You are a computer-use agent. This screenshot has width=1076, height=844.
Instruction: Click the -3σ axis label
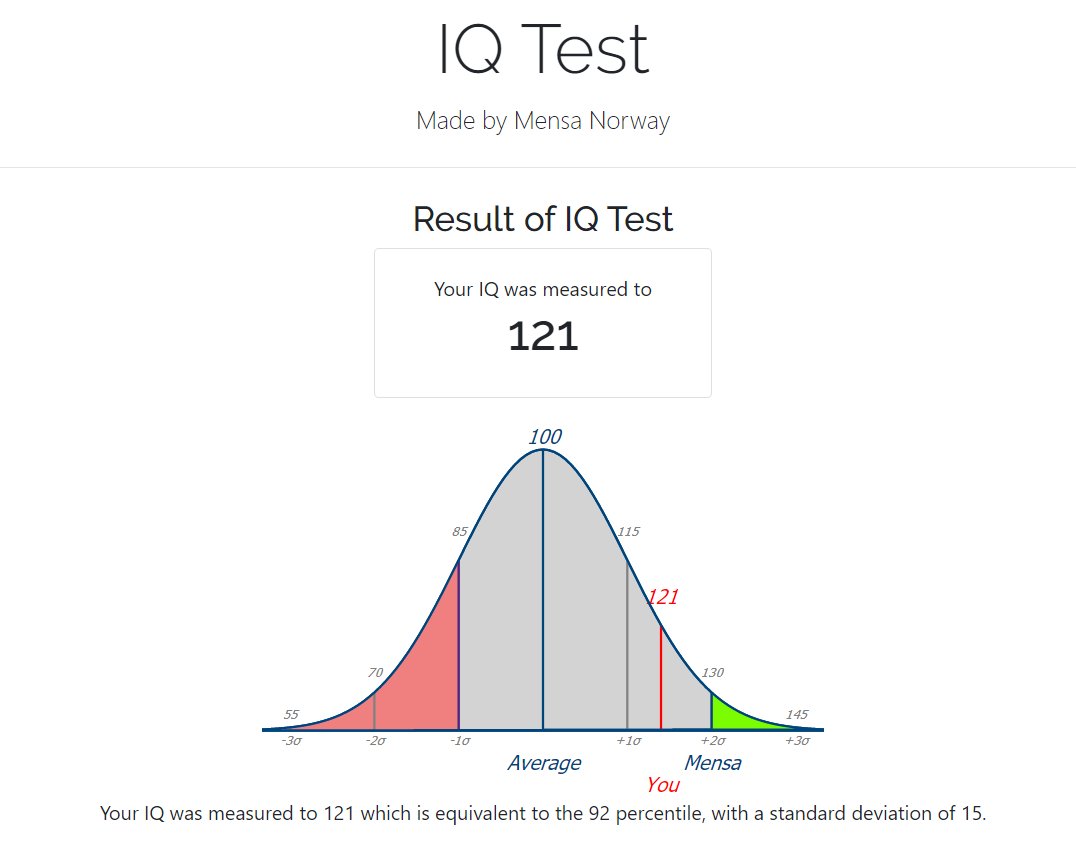tap(291, 741)
